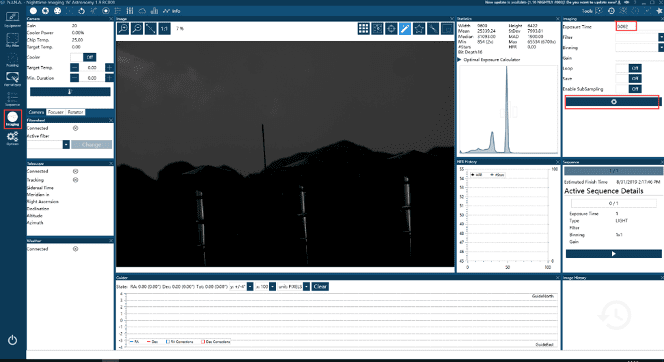
Task: Switch to the Camera tab
Action: 36,112
